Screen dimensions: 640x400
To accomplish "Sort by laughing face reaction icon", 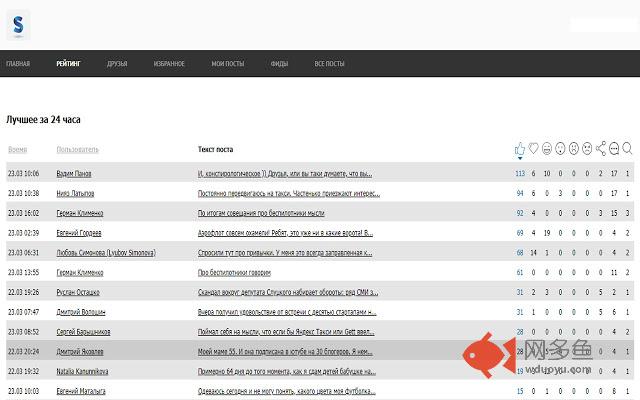I will click(x=547, y=149).
